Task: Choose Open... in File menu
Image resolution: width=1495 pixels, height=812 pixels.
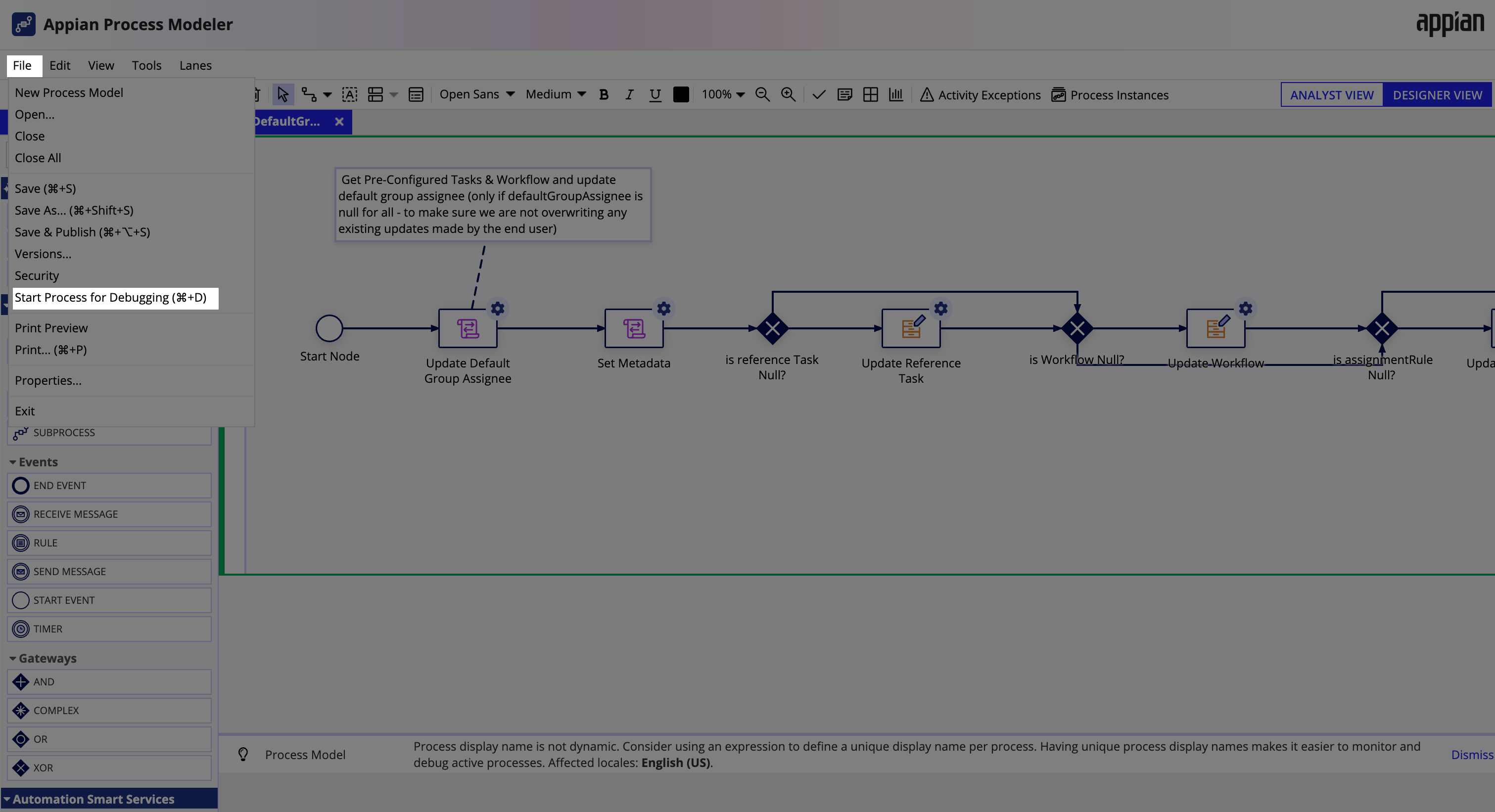Action: 132,114
